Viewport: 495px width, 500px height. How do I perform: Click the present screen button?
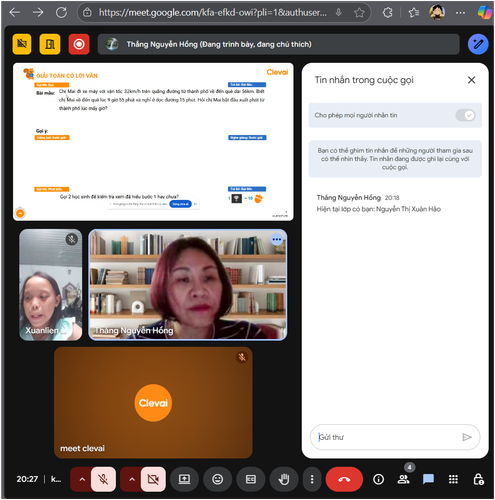click(184, 479)
